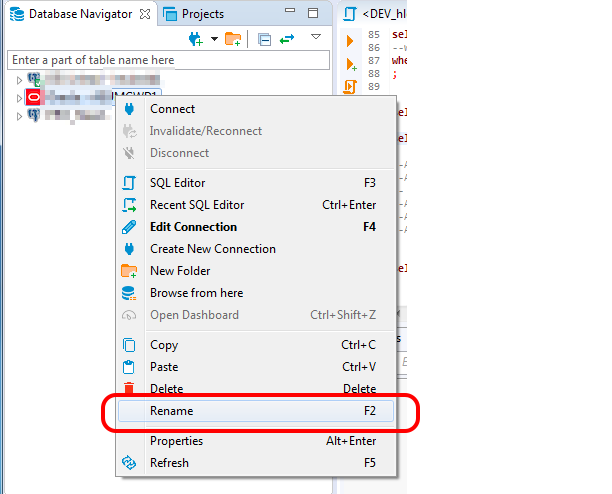612x494 pixels.
Task: Choose Paste from the context menu
Action: 256,367
